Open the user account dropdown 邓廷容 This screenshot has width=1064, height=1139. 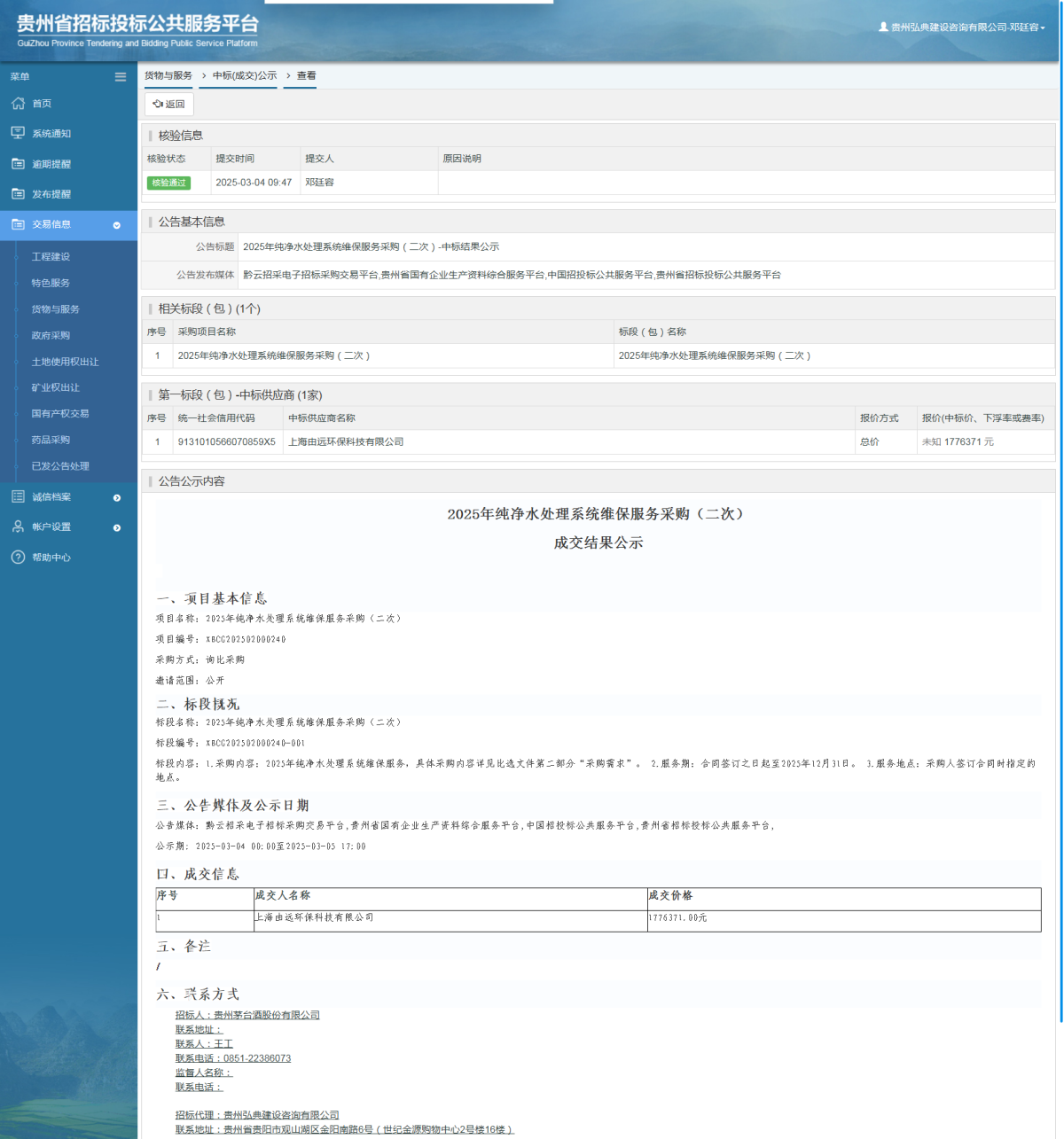pos(967,27)
